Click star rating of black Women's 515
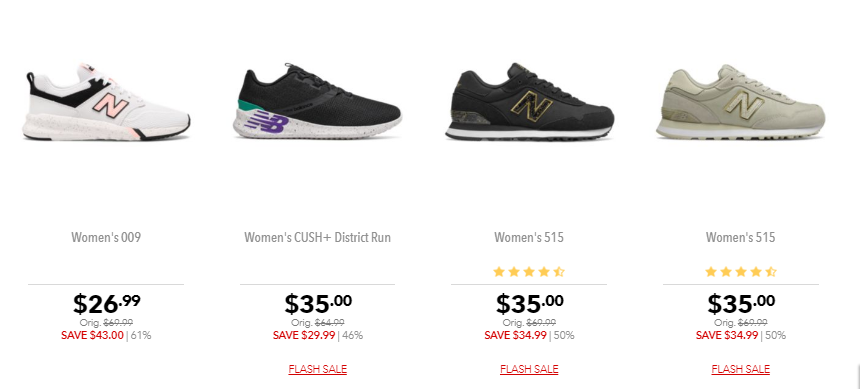The width and height of the screenshot is (860, 389). pyautogui.click(x=529, y=272)
